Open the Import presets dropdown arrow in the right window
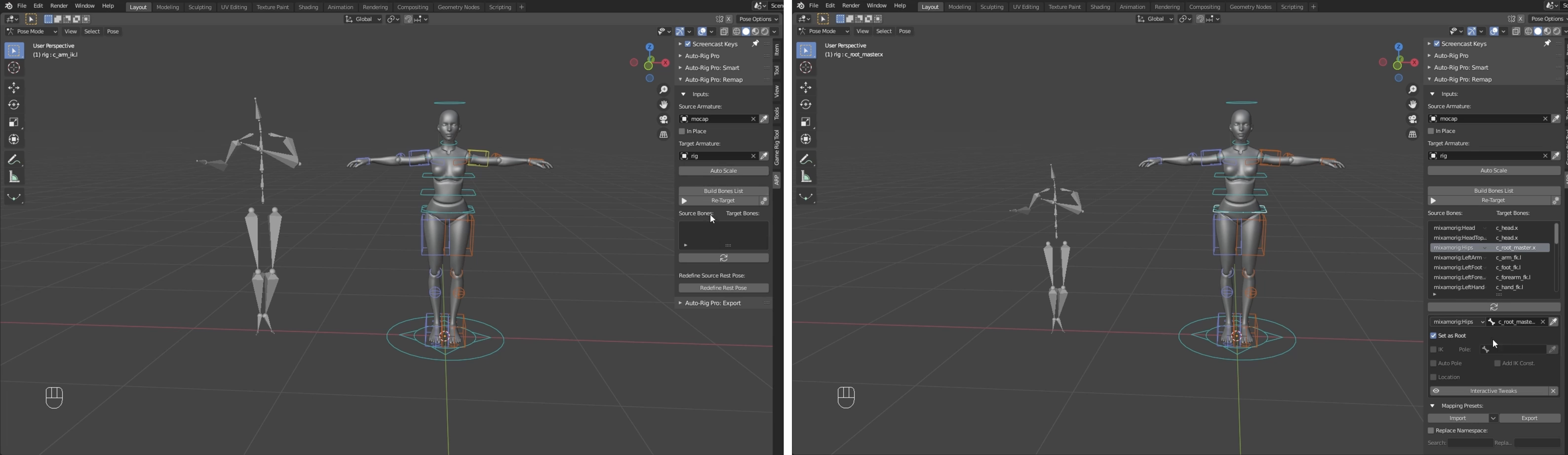Screen dimensions: 1568x455 (x=1493, y=419)
